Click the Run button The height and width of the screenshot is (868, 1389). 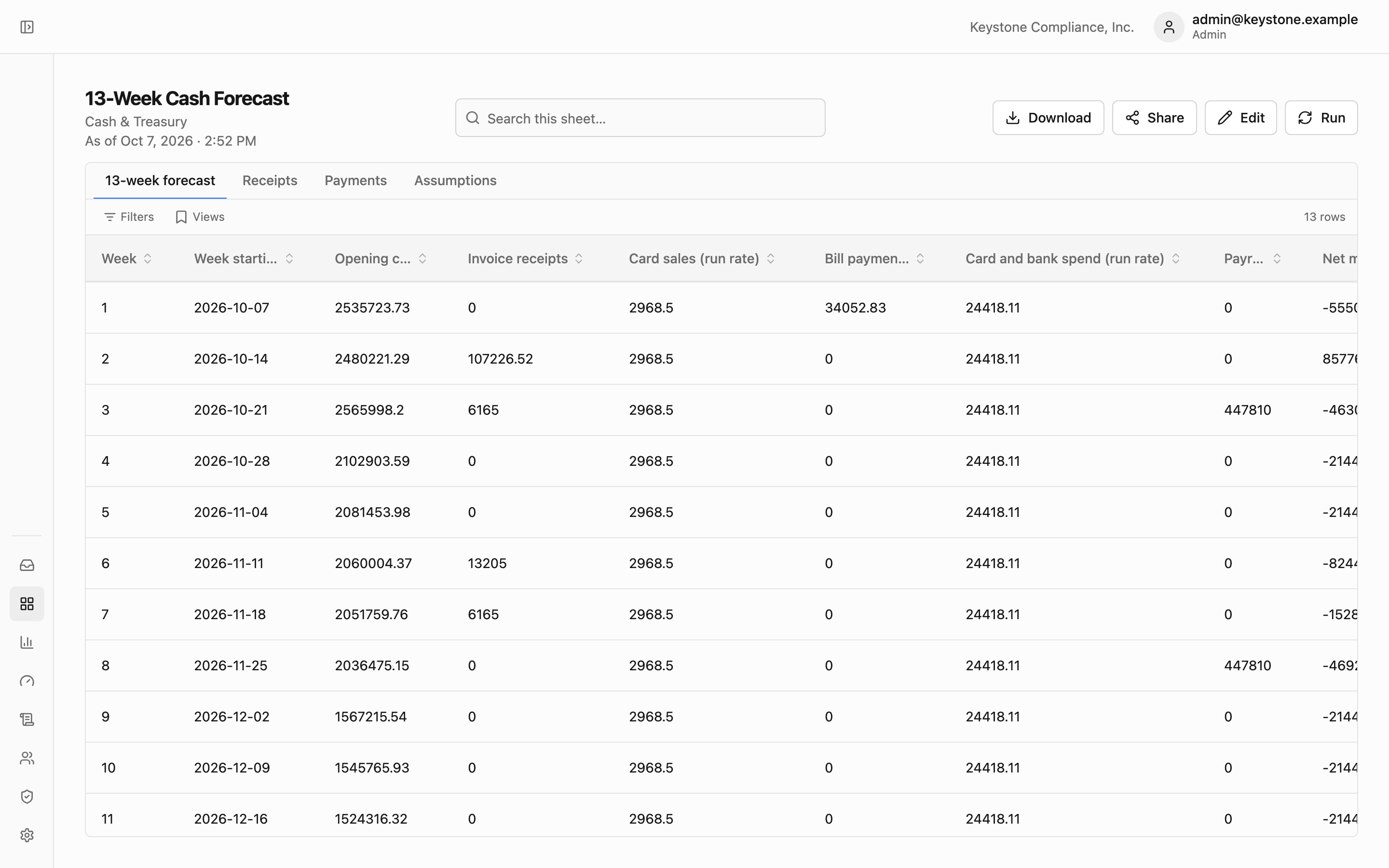1321,118
